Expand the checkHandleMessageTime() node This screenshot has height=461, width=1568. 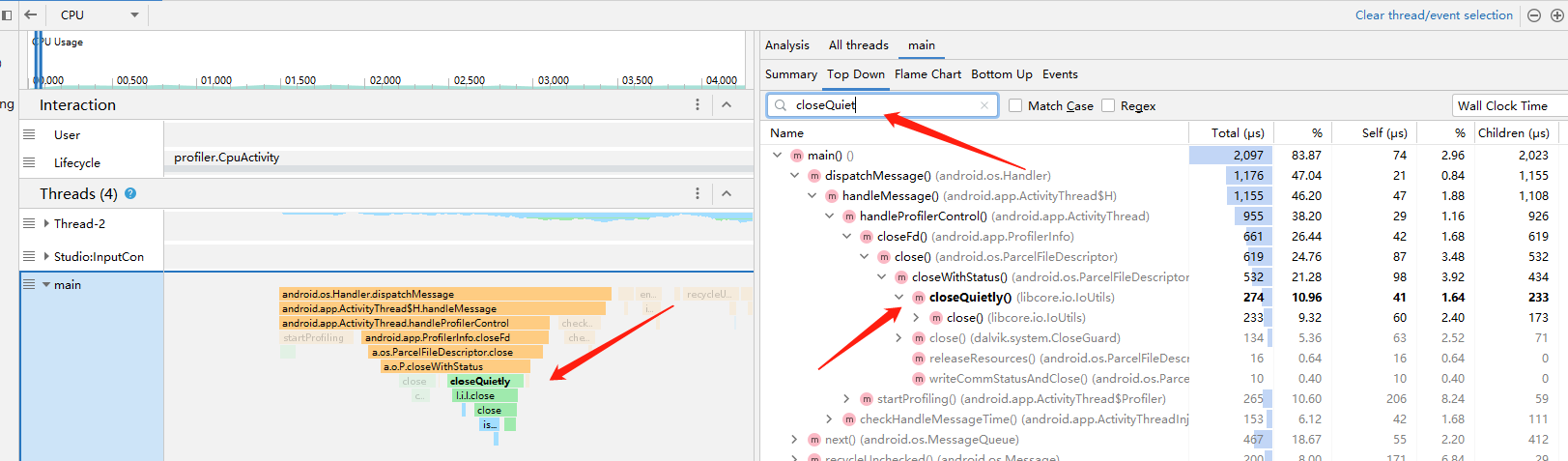click(829, 418)
